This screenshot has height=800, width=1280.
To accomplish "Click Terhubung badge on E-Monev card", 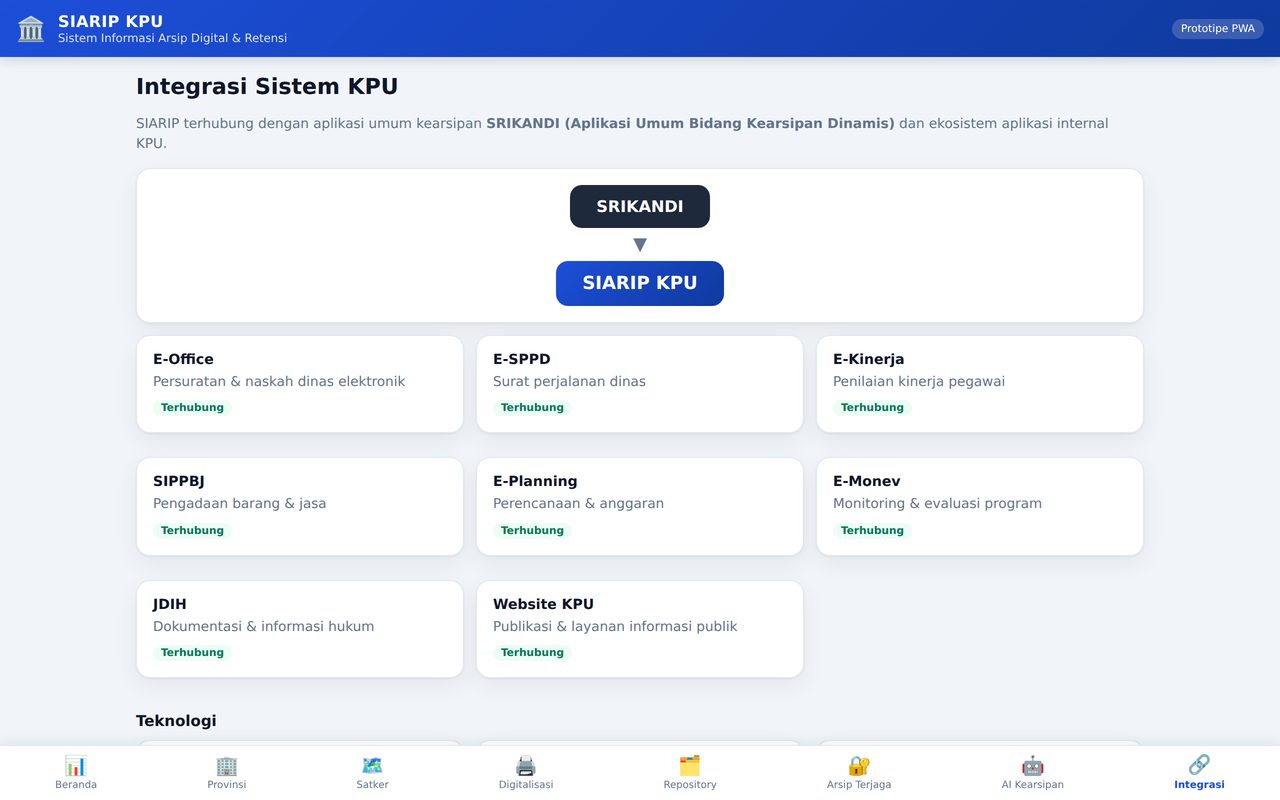I will [872, 530].
